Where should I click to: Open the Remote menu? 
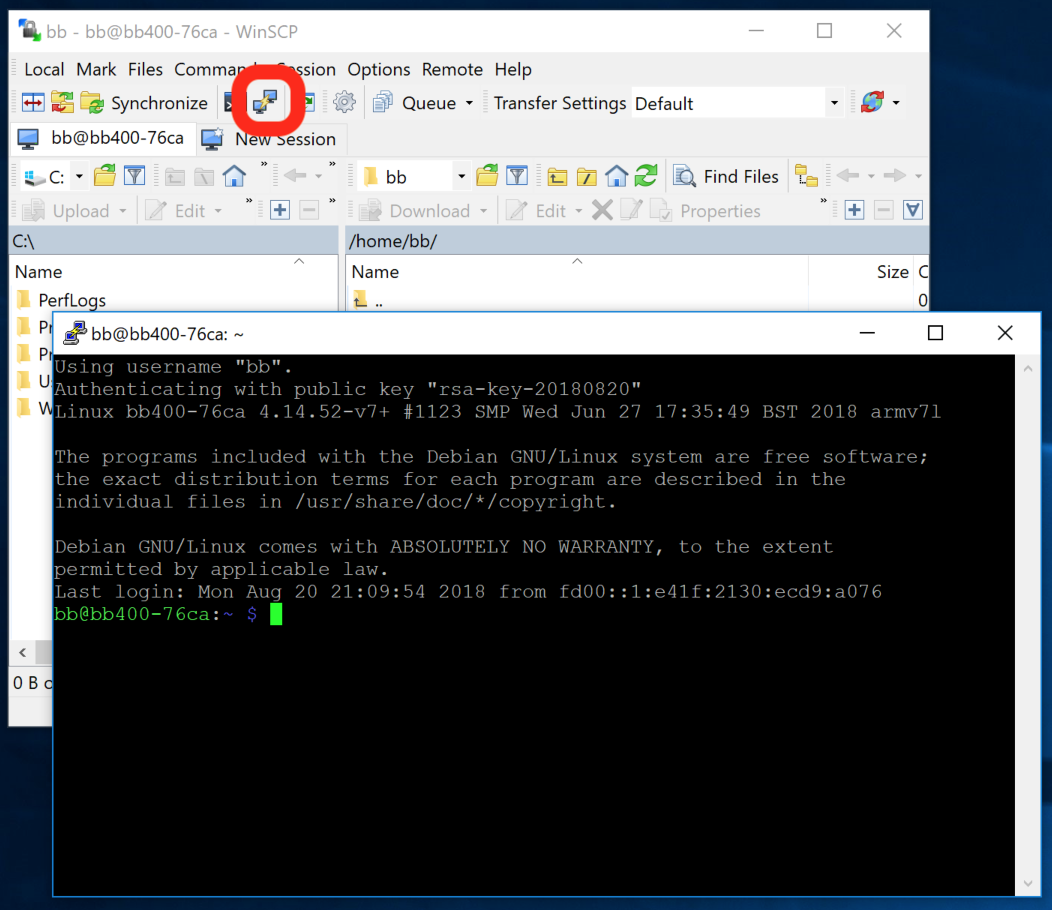click(452, 69)
